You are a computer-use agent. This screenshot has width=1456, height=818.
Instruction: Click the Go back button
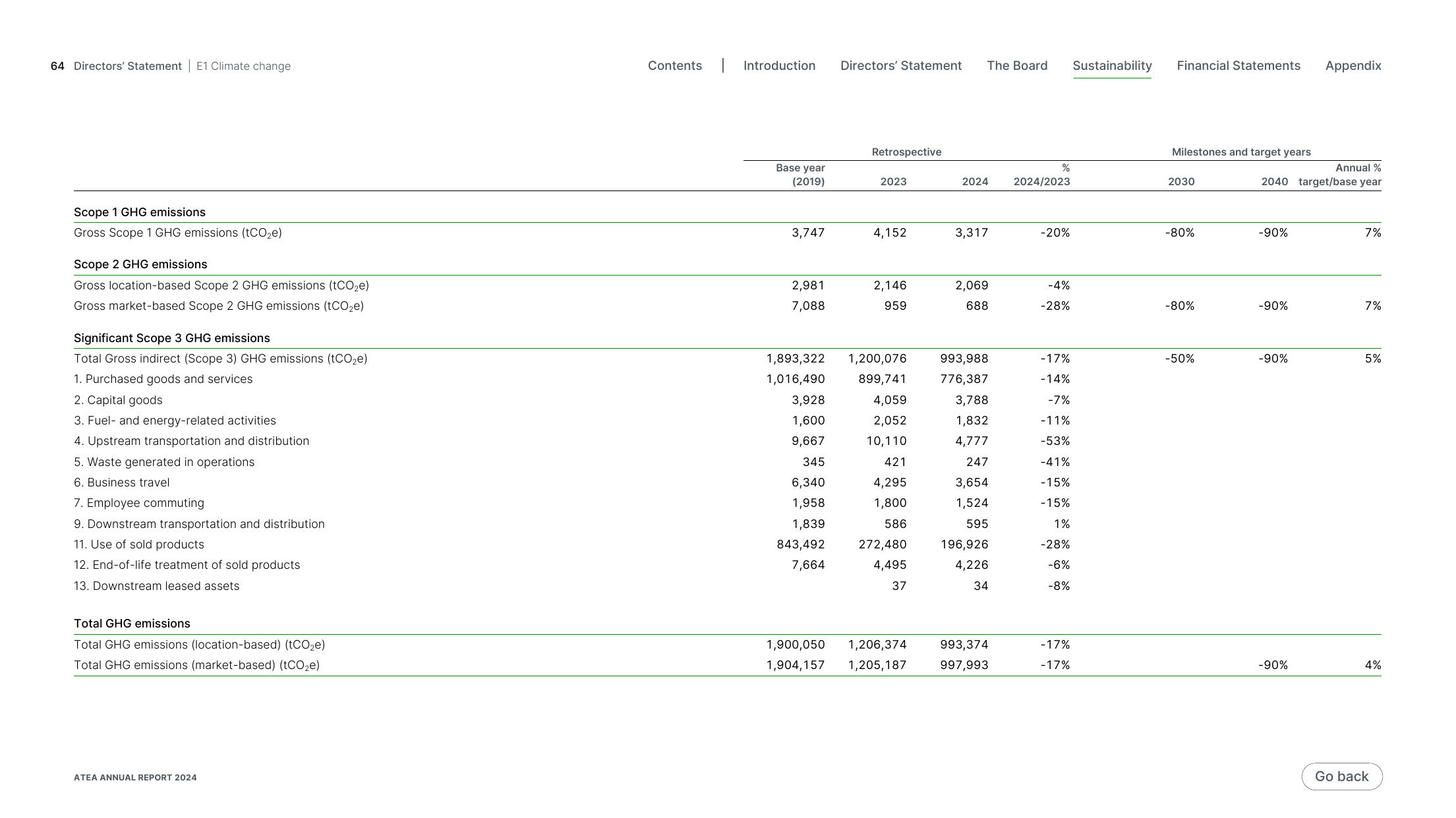1342,776
